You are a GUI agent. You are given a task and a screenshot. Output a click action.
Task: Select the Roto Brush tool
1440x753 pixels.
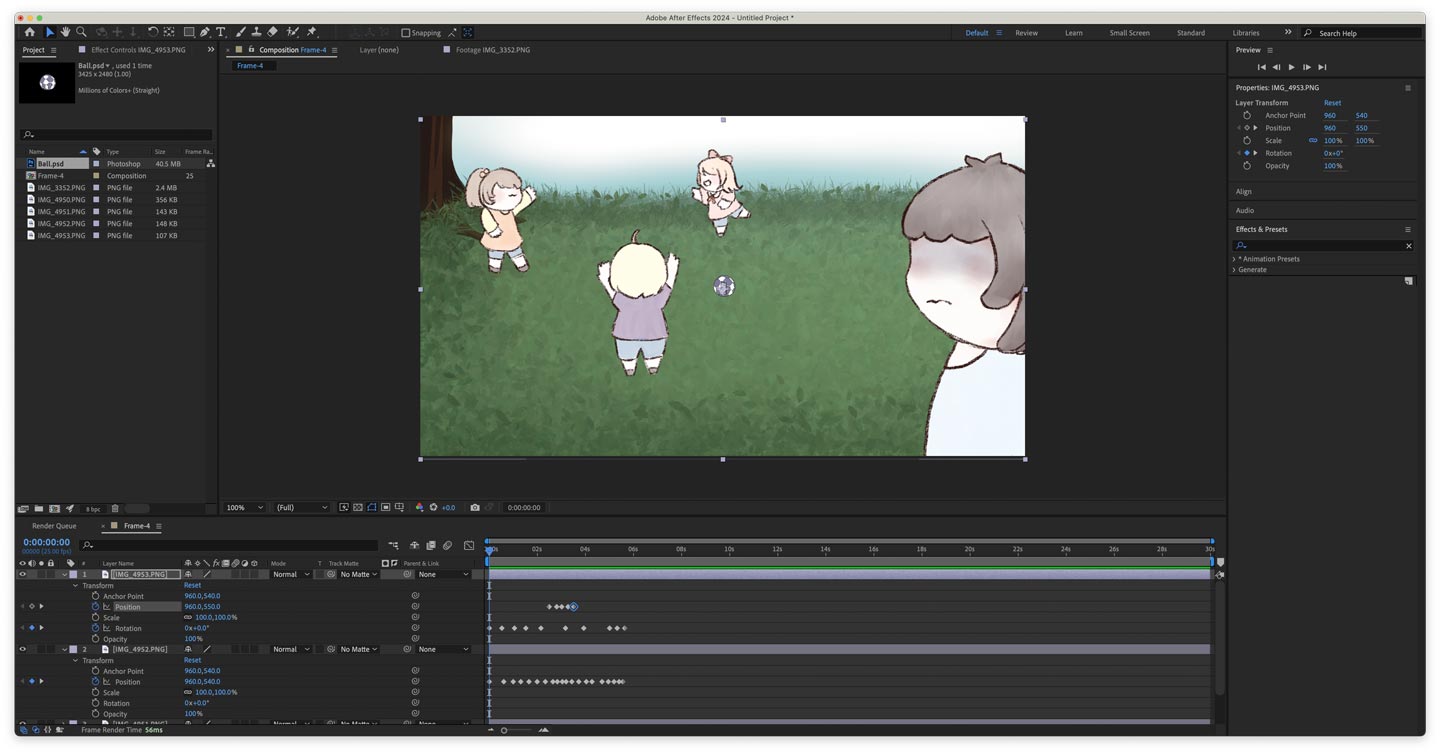292,32
